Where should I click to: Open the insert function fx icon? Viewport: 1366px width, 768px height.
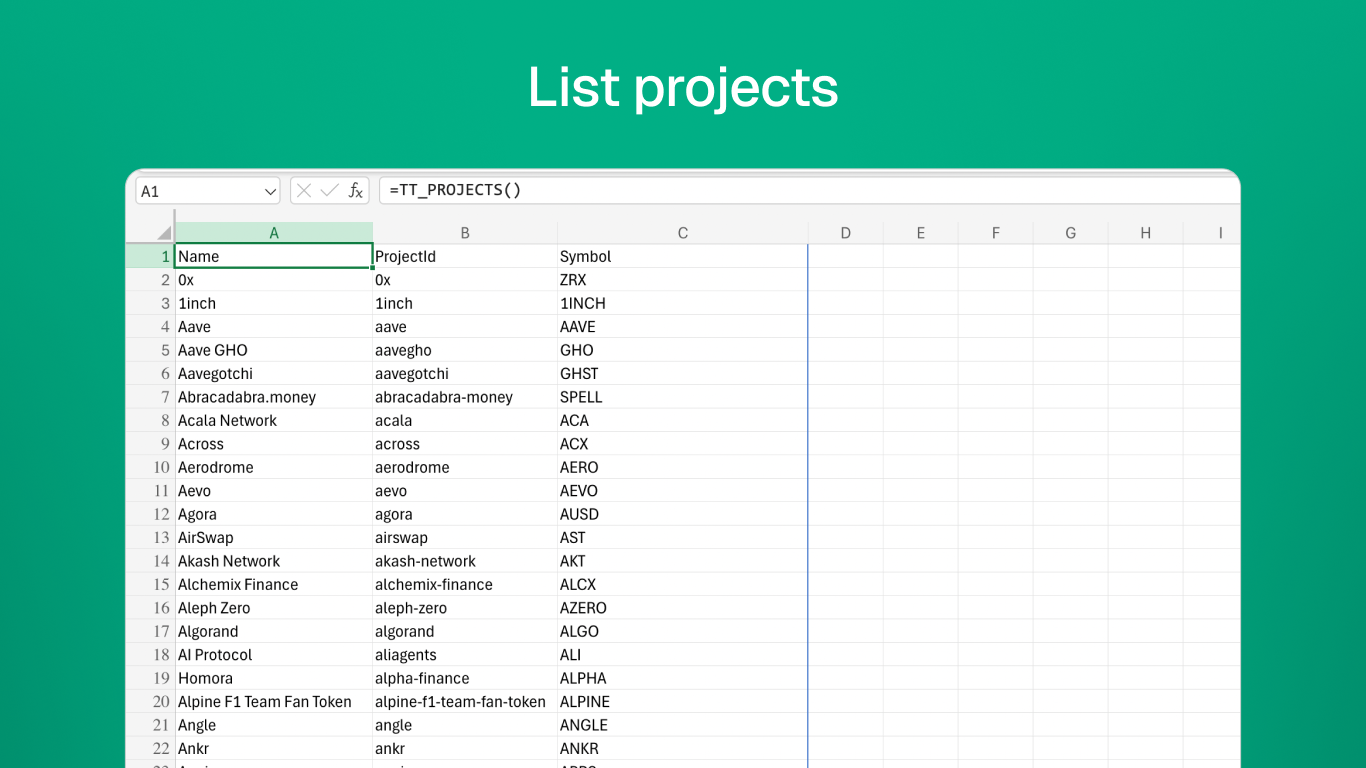pos(356,191)
